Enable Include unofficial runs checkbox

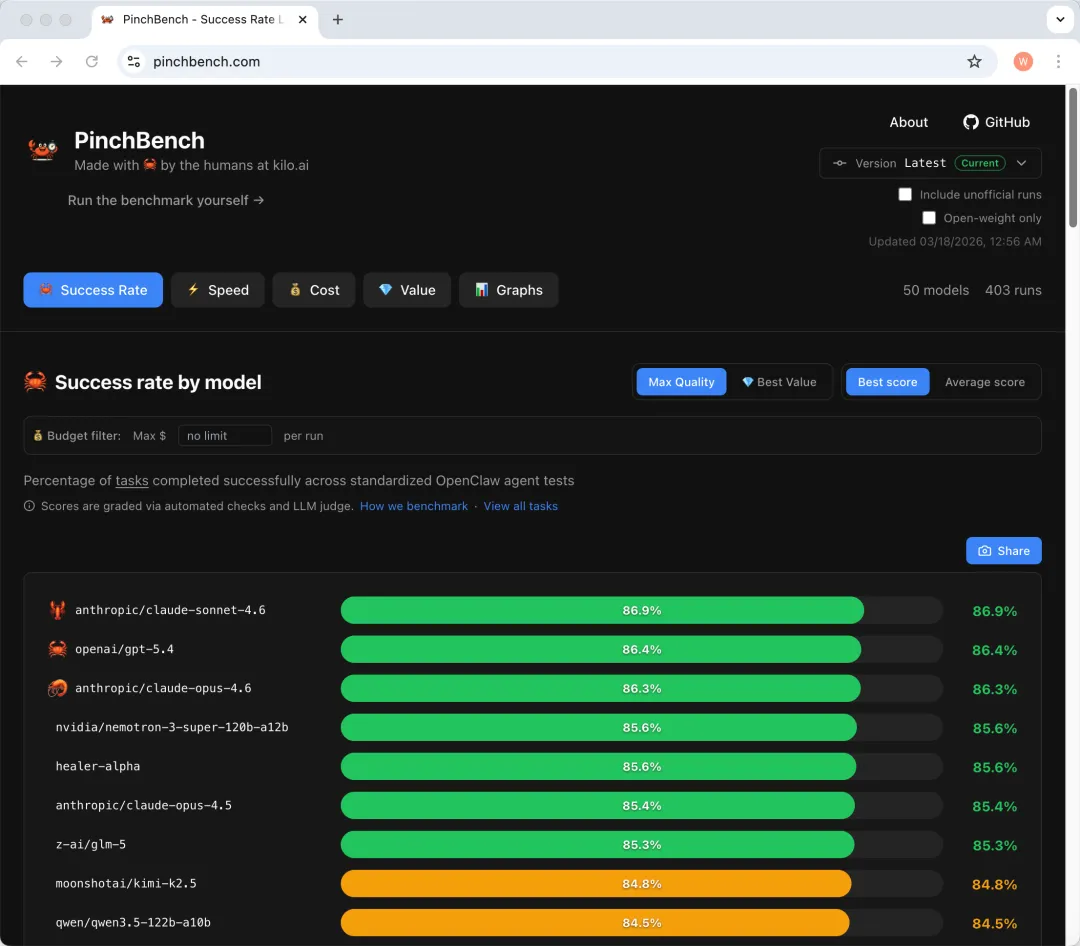click(x=905, y=194)
